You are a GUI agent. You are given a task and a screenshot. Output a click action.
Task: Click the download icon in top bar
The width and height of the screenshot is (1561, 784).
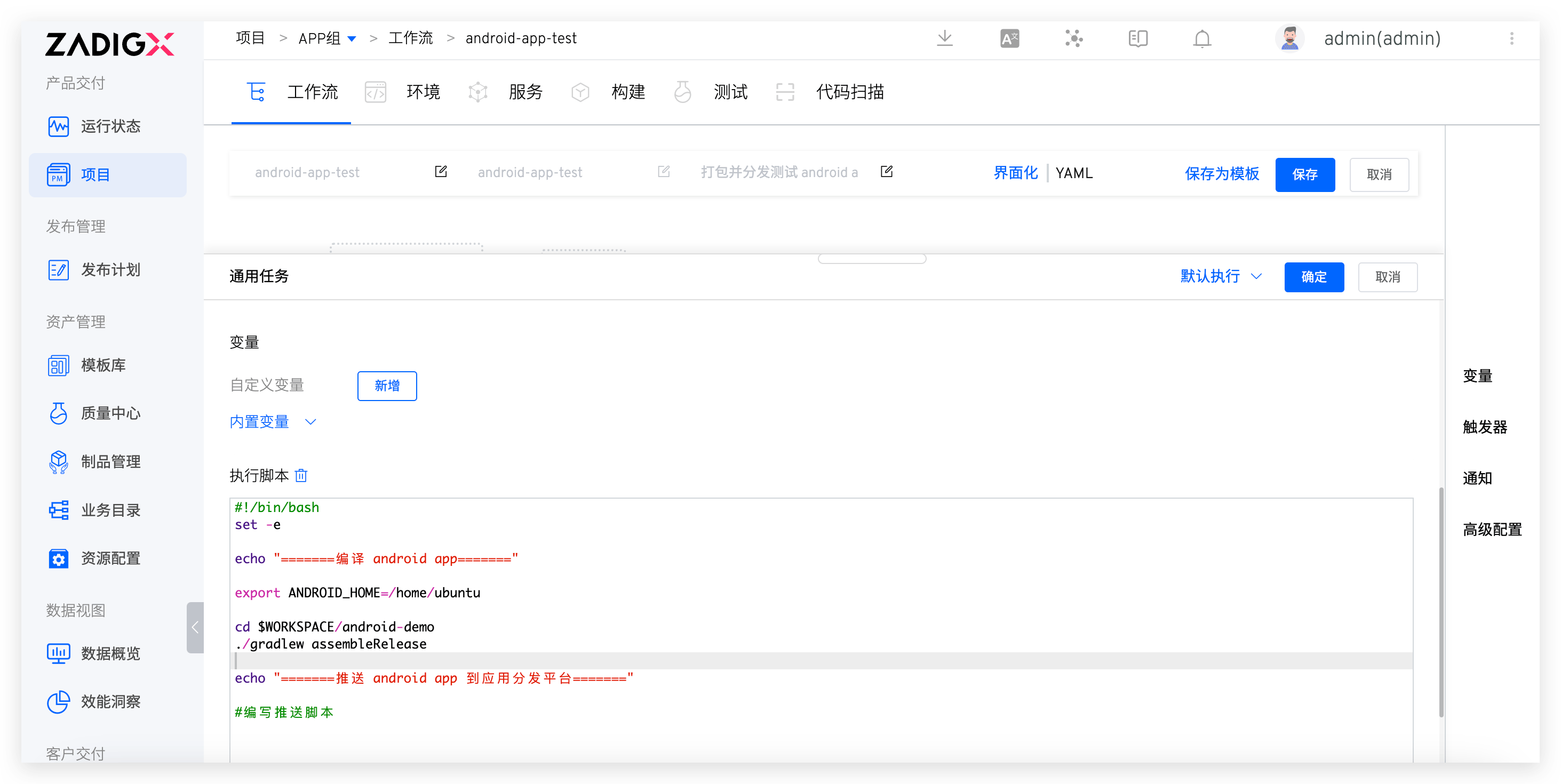tap(944, 39)
